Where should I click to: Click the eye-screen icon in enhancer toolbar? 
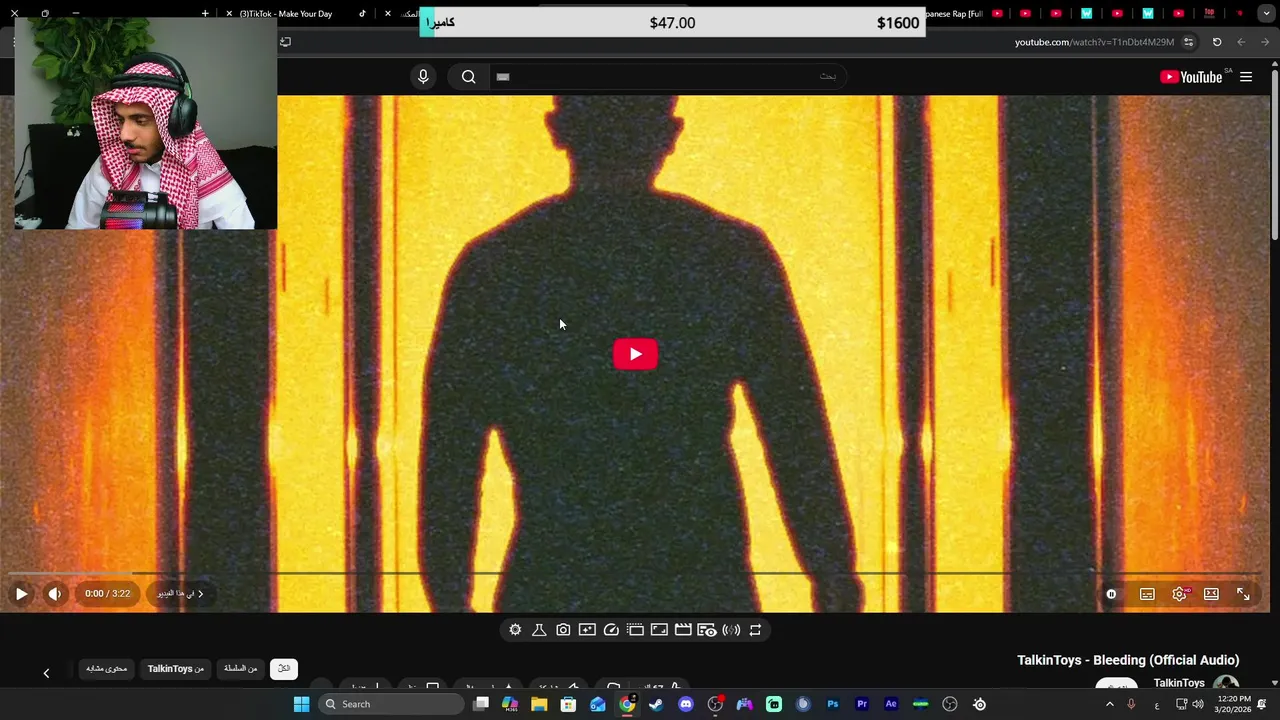pos(707,630)
